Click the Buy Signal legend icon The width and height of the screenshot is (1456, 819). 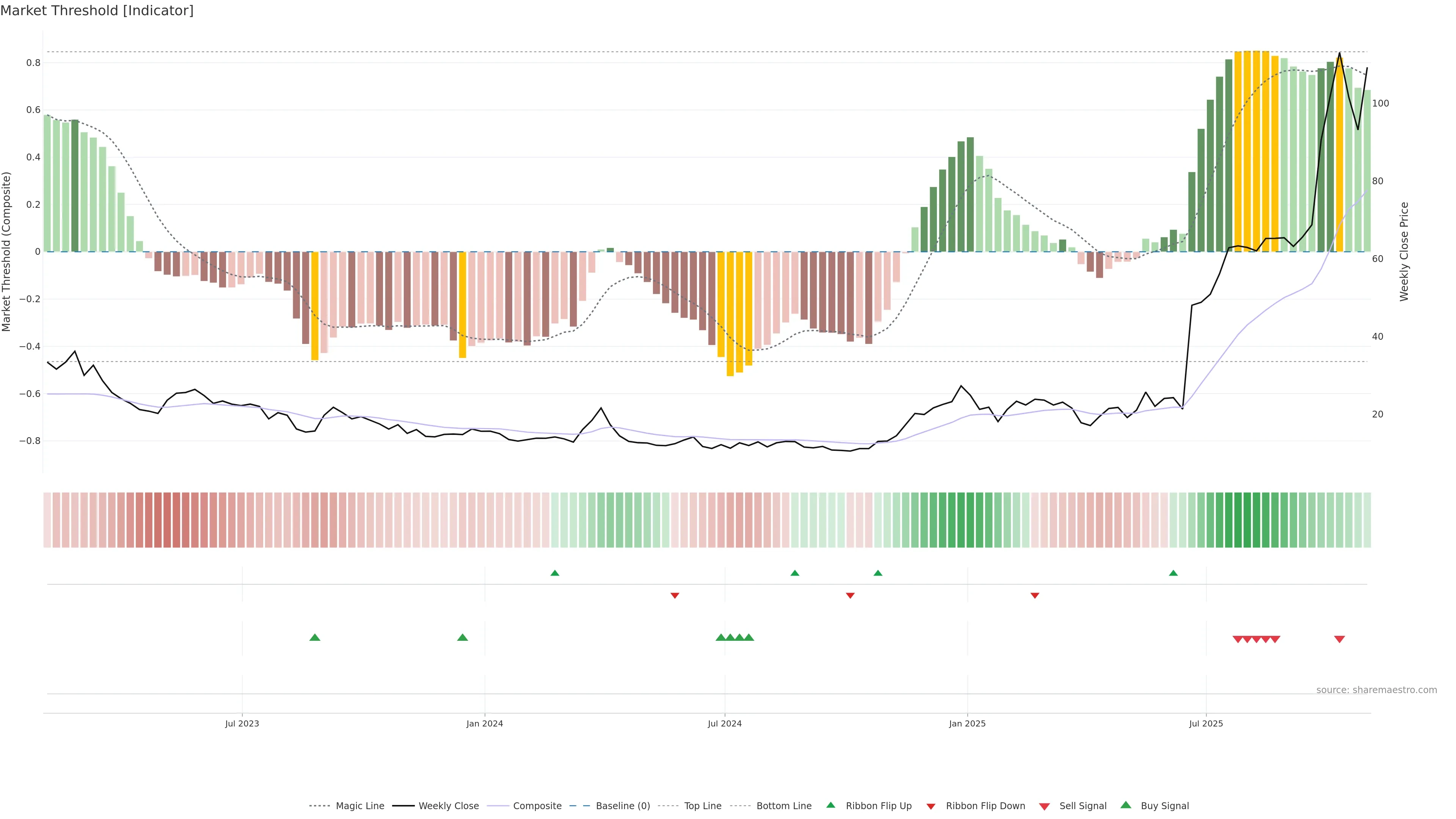point(1125,805)
